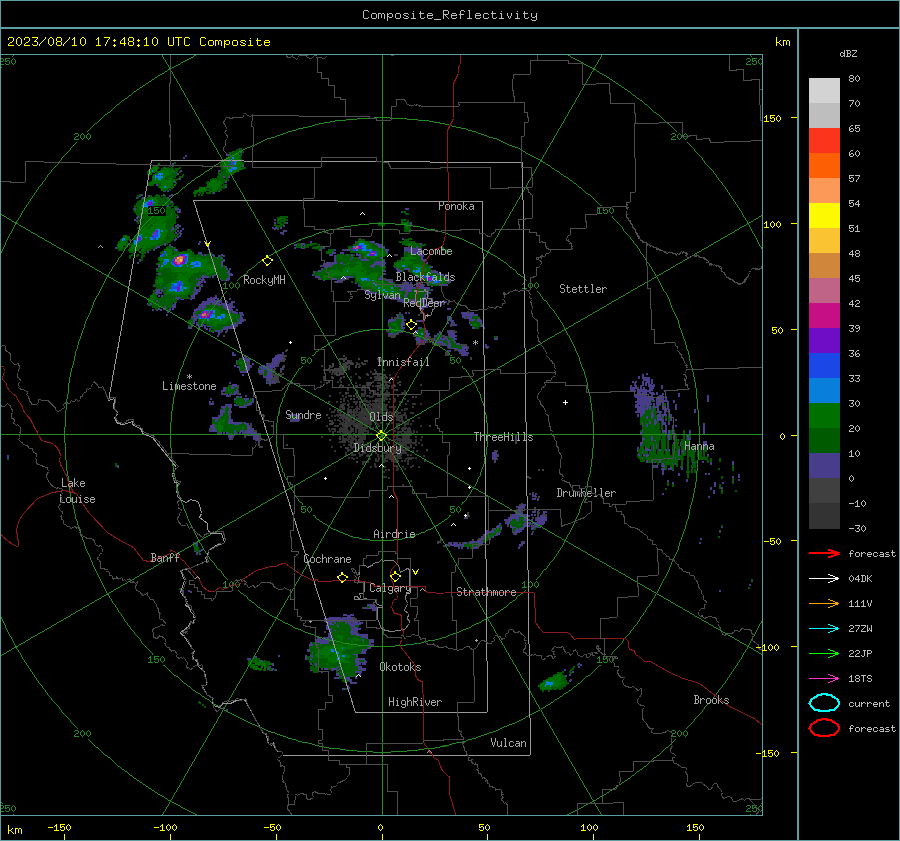Click the white 04DK arrow in legend
This screenshot has width=900, height=841.
point(824,578)
